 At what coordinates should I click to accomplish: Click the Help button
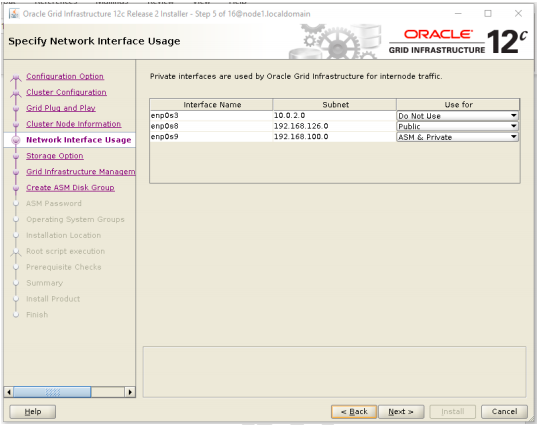(33, 412)
